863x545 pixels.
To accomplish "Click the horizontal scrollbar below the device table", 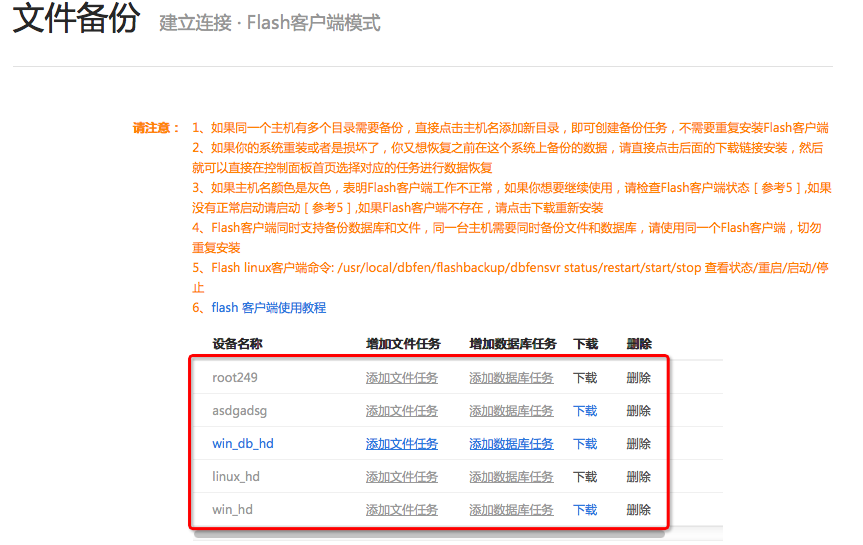I will [430, 535].
